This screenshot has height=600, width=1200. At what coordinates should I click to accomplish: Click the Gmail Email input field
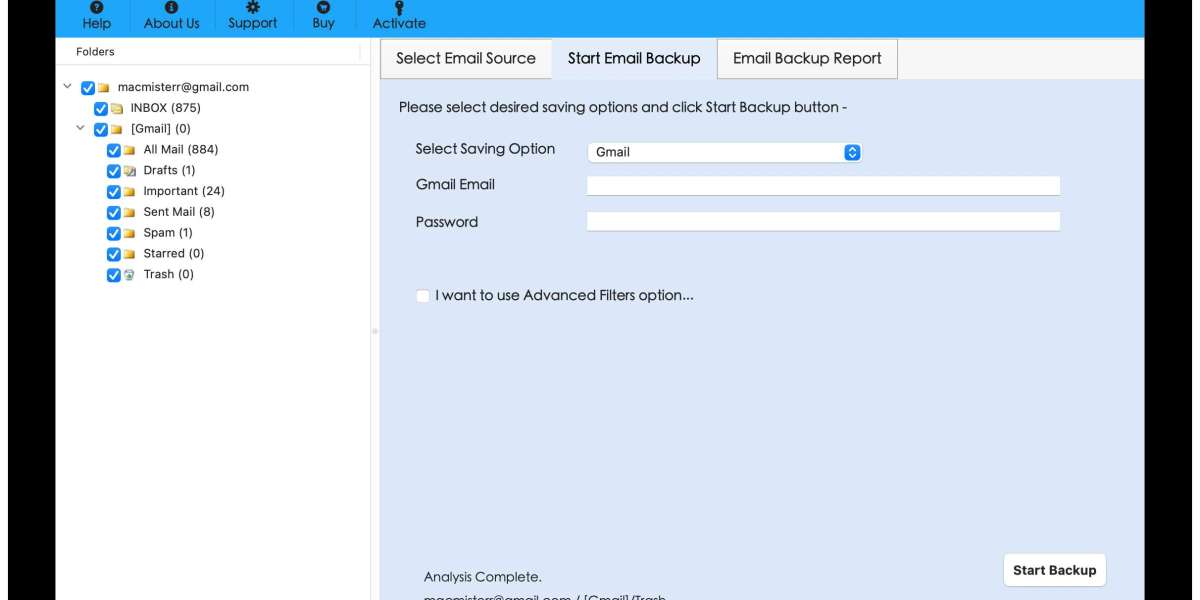pos(823,185)
